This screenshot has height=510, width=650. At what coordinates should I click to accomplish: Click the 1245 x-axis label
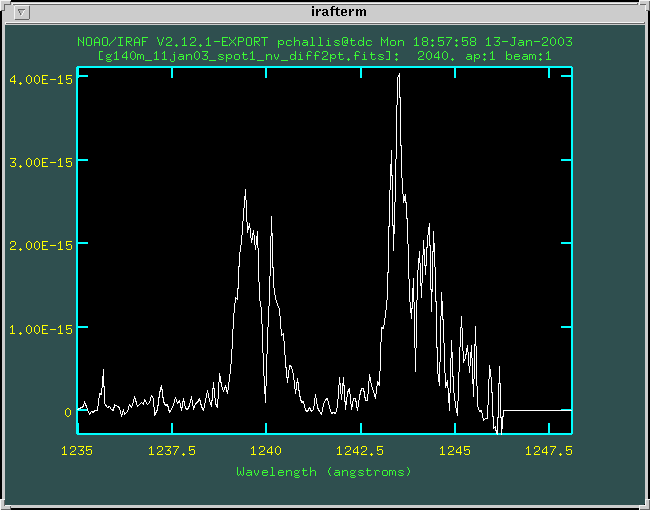[x=455, y=451]
